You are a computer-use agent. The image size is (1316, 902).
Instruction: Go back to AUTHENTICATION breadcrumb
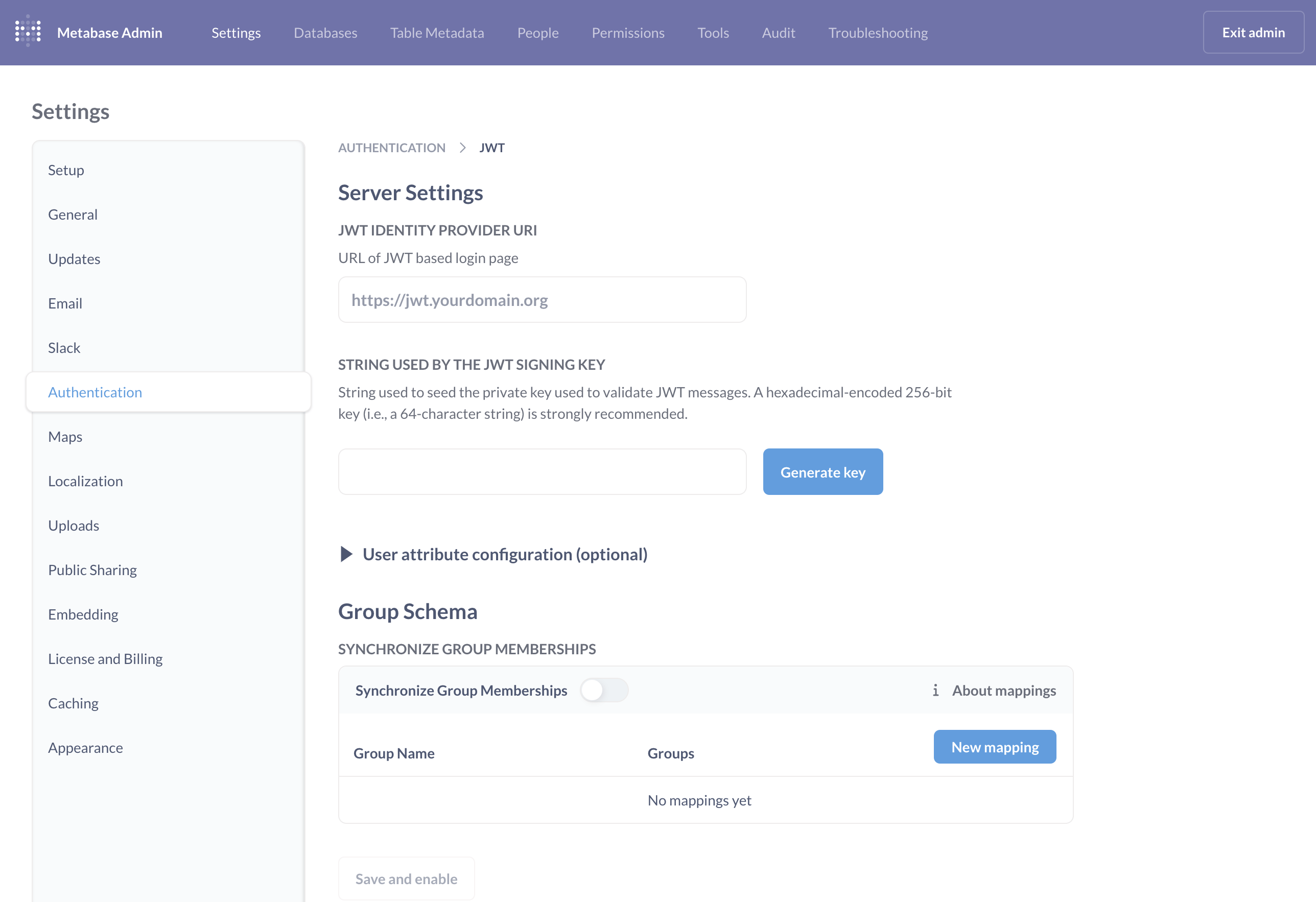392,148
